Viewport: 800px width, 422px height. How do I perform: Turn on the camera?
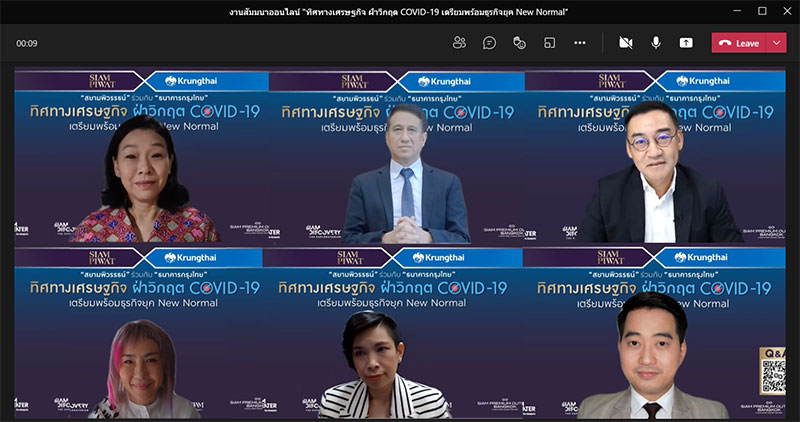point(626,43)
